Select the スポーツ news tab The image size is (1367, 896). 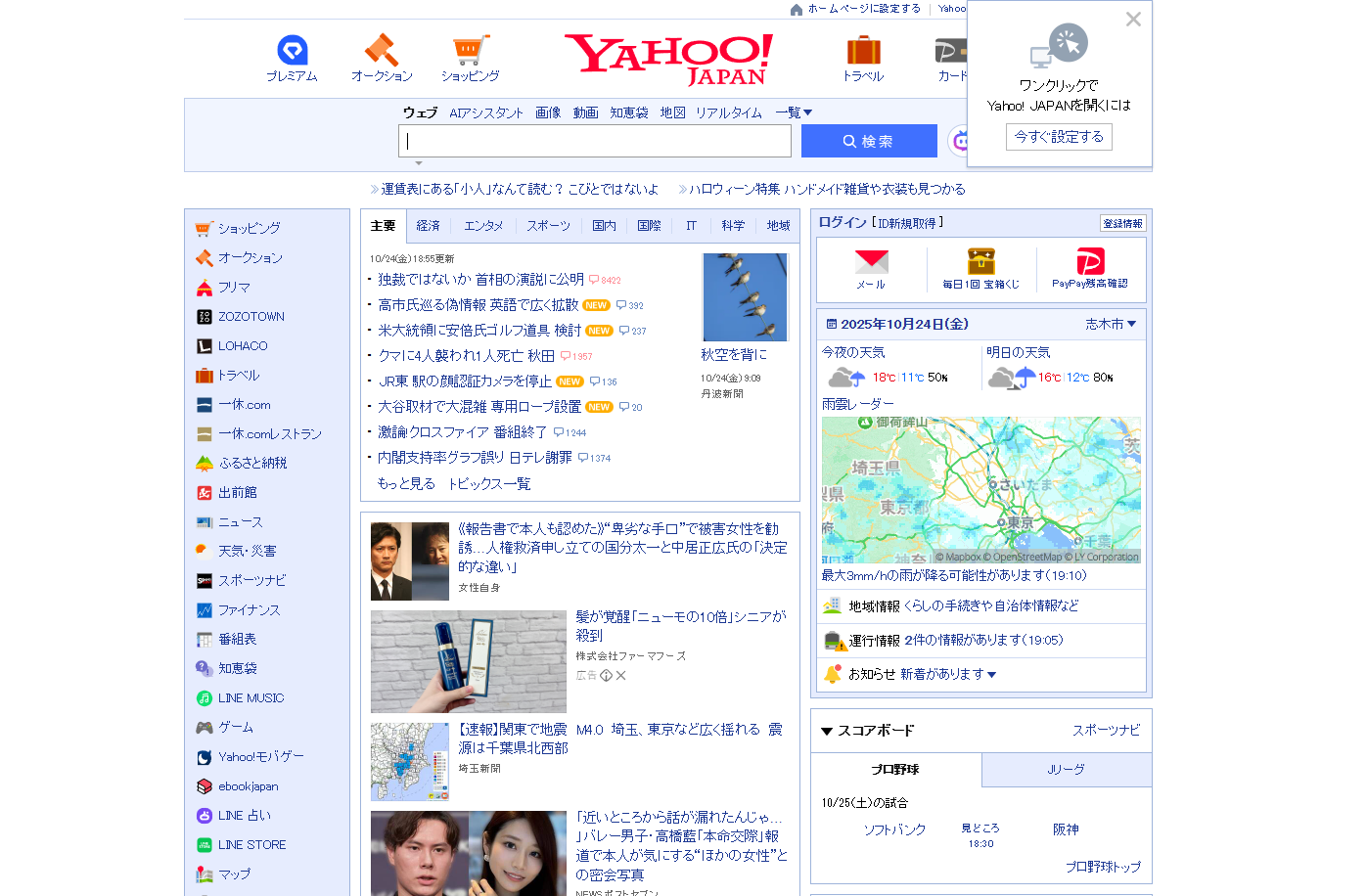coord(548,226)
